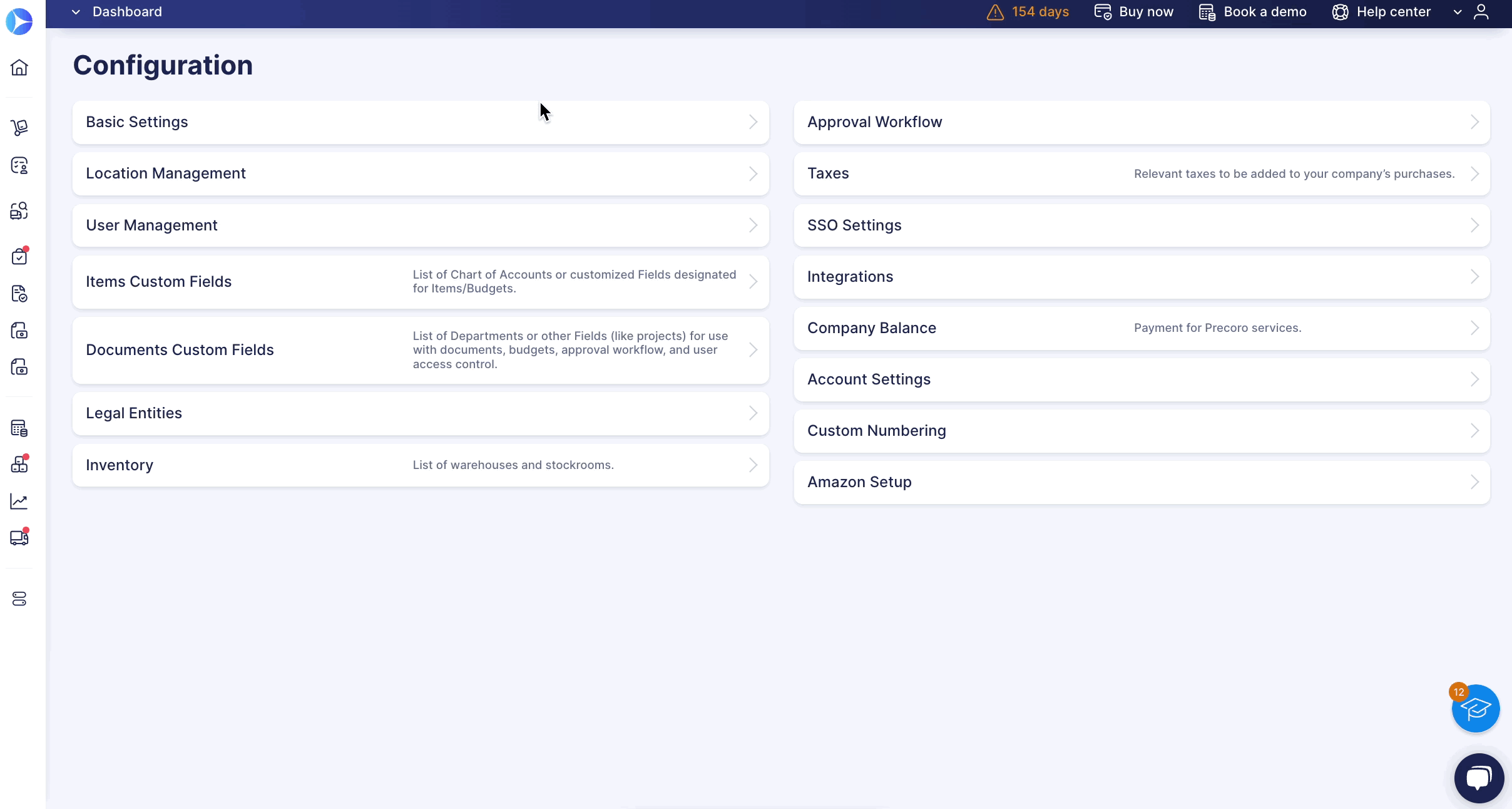Open Account Settings
The image size is (1512, 809).
[x=1142, y=379]
